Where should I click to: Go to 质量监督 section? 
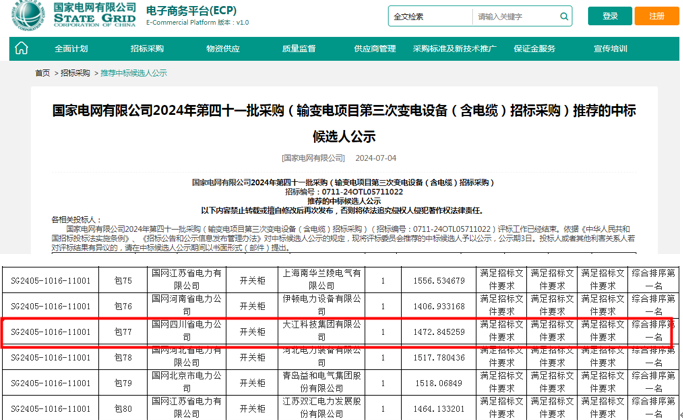[x=298, y=48]
